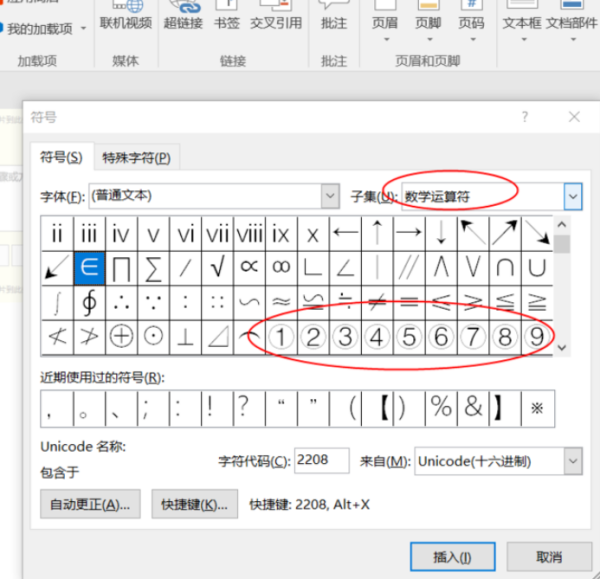Choose the proportional-to symbol ∝
This screenshot has width=600, height=579.
pyautogui.click(x=249, y=268)
